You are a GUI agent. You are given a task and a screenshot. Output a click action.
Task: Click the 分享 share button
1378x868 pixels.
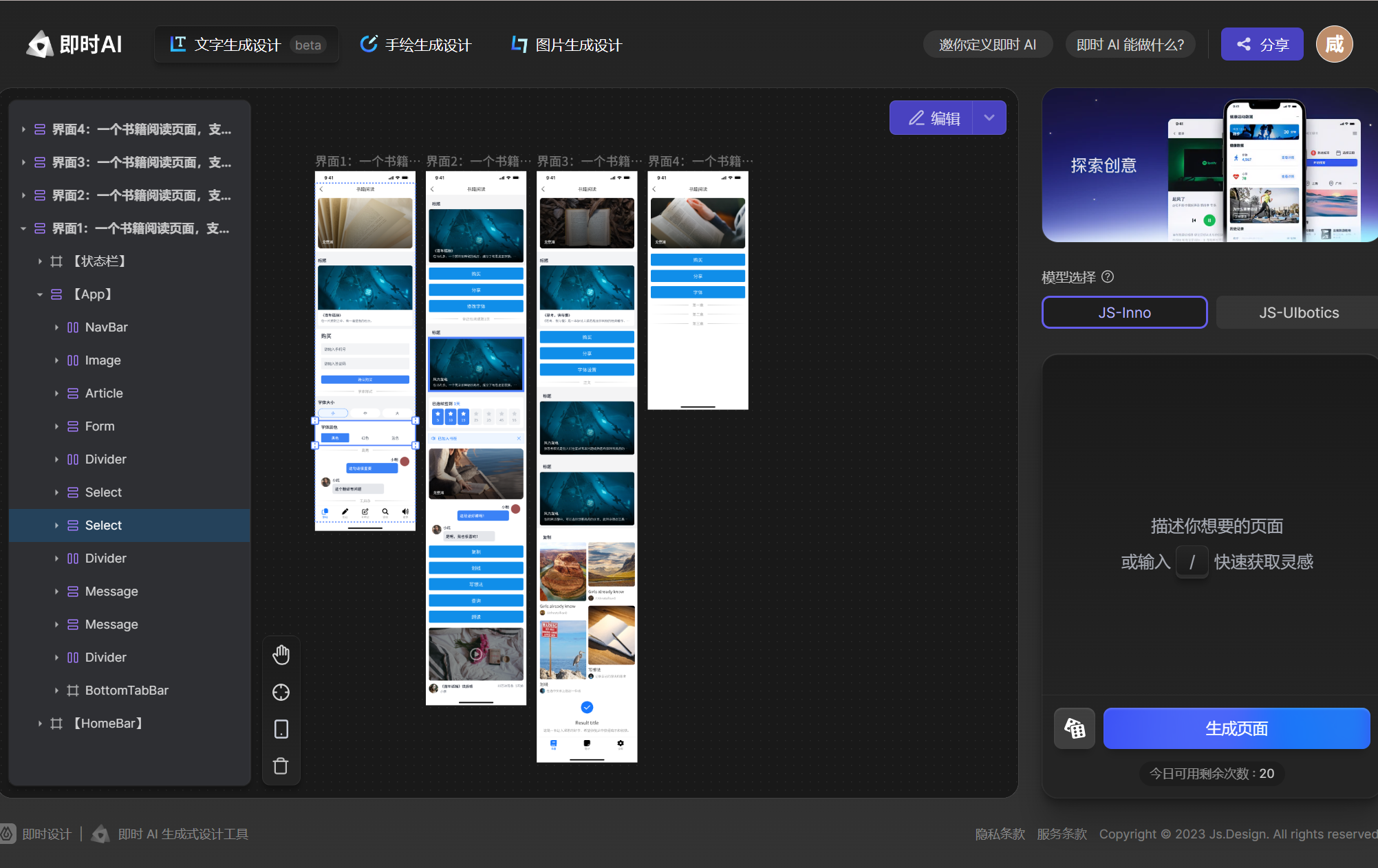click(x=1262, y=45)
